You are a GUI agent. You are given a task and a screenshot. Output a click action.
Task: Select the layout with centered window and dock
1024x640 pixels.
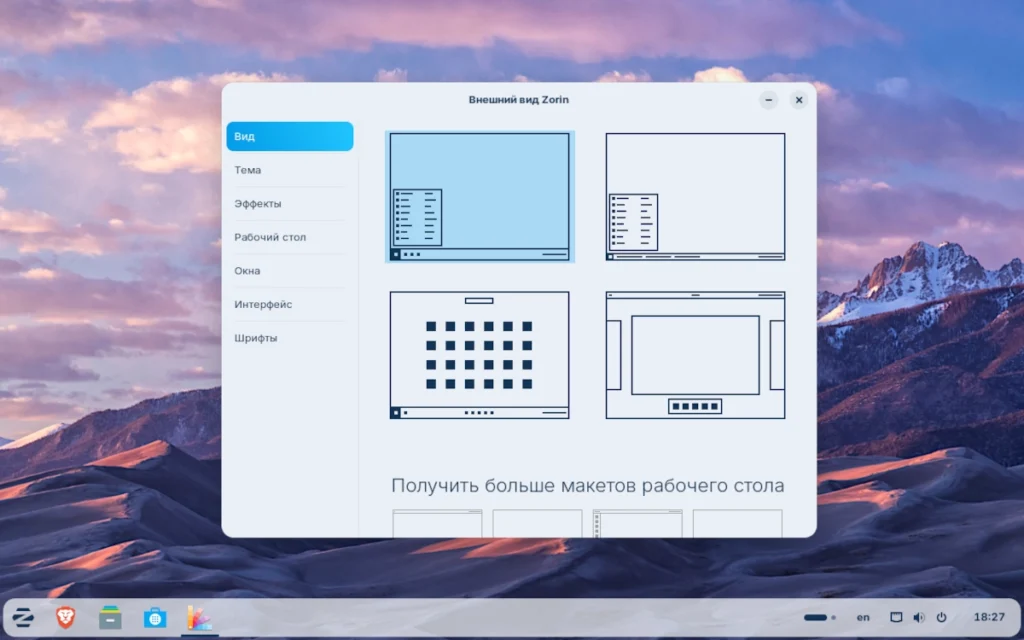[x=696, y=355]
